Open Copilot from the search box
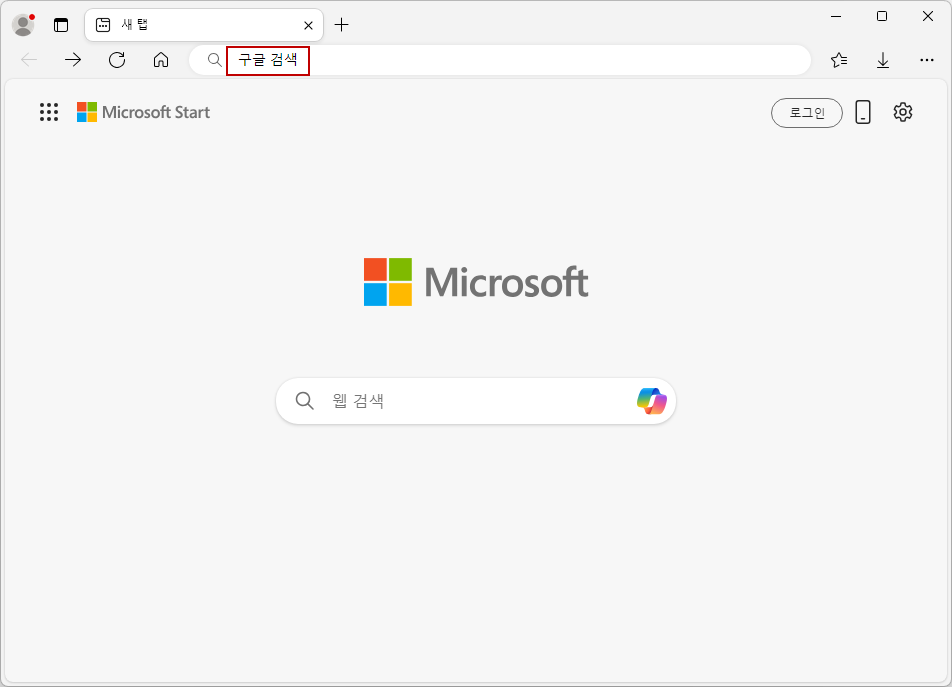Viewport: 952px width, 687px height. 651,401
